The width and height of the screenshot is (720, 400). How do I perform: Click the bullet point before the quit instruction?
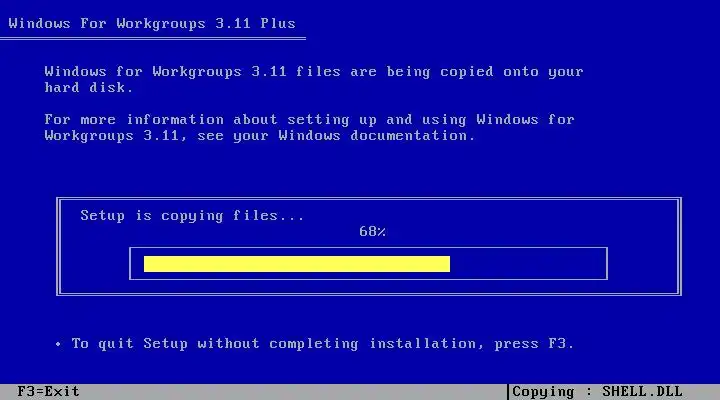[x=58, y=344]
